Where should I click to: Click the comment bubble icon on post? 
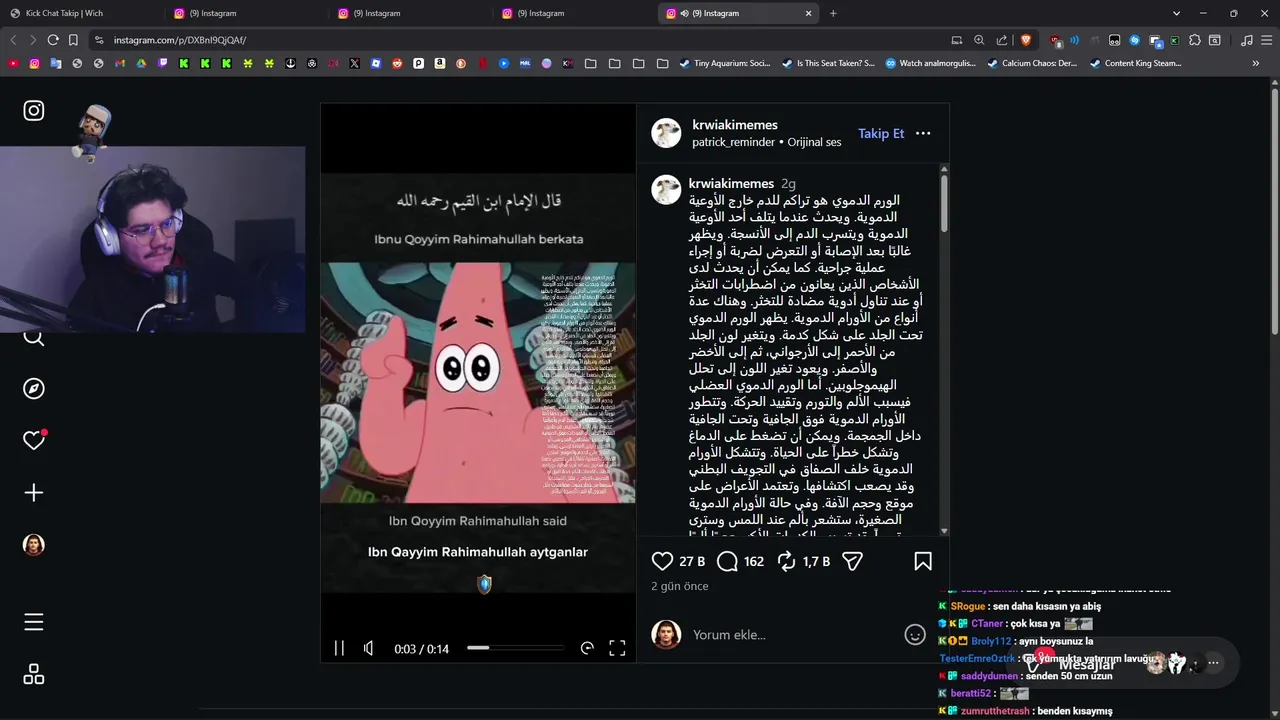click(727, 562)
